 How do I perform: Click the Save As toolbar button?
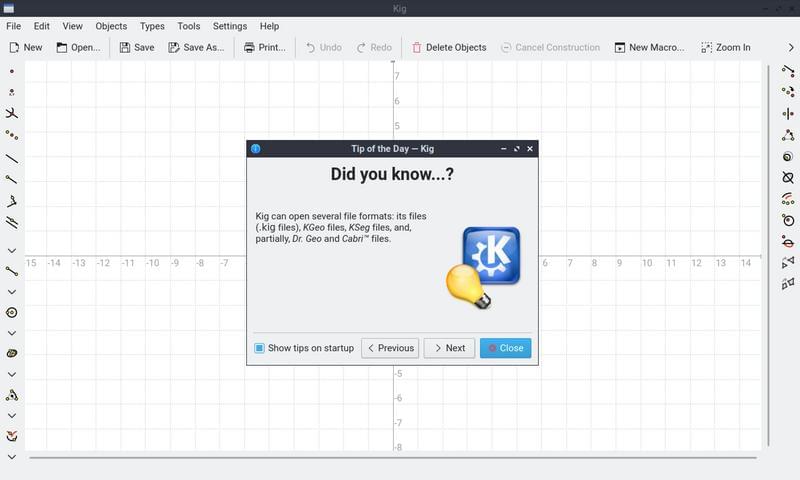click(x=196, y=47)
